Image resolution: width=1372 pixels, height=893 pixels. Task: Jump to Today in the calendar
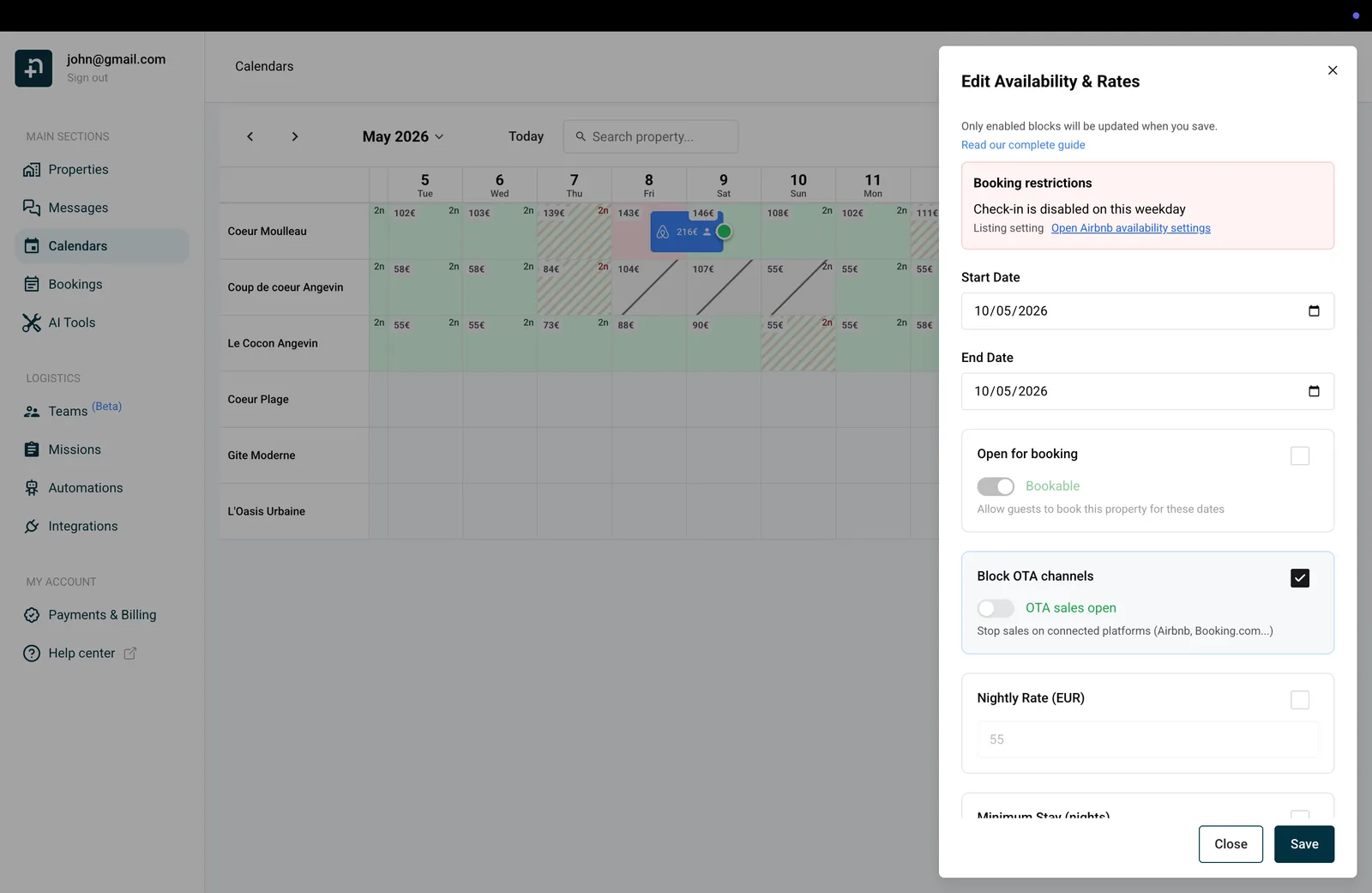[x=526, y=136]
